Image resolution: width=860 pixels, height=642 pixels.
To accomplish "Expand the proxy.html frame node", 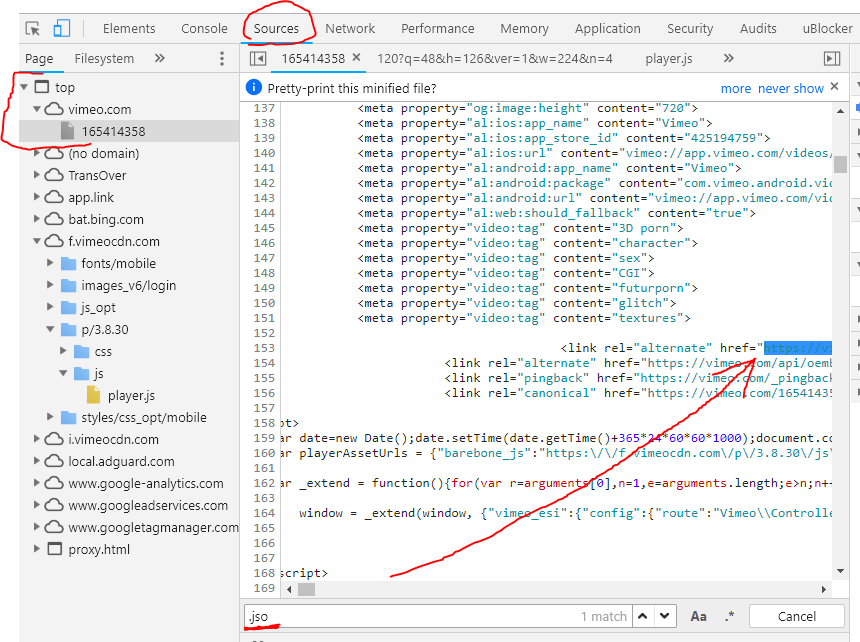I will tap(37, 548).
